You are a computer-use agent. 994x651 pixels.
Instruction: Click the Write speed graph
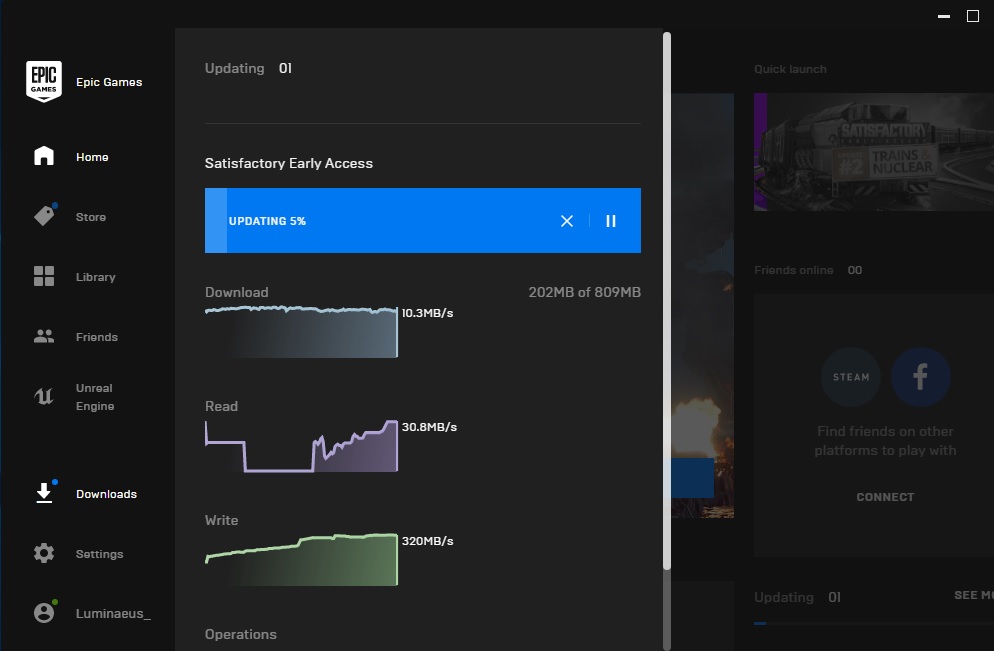point(301,560)
